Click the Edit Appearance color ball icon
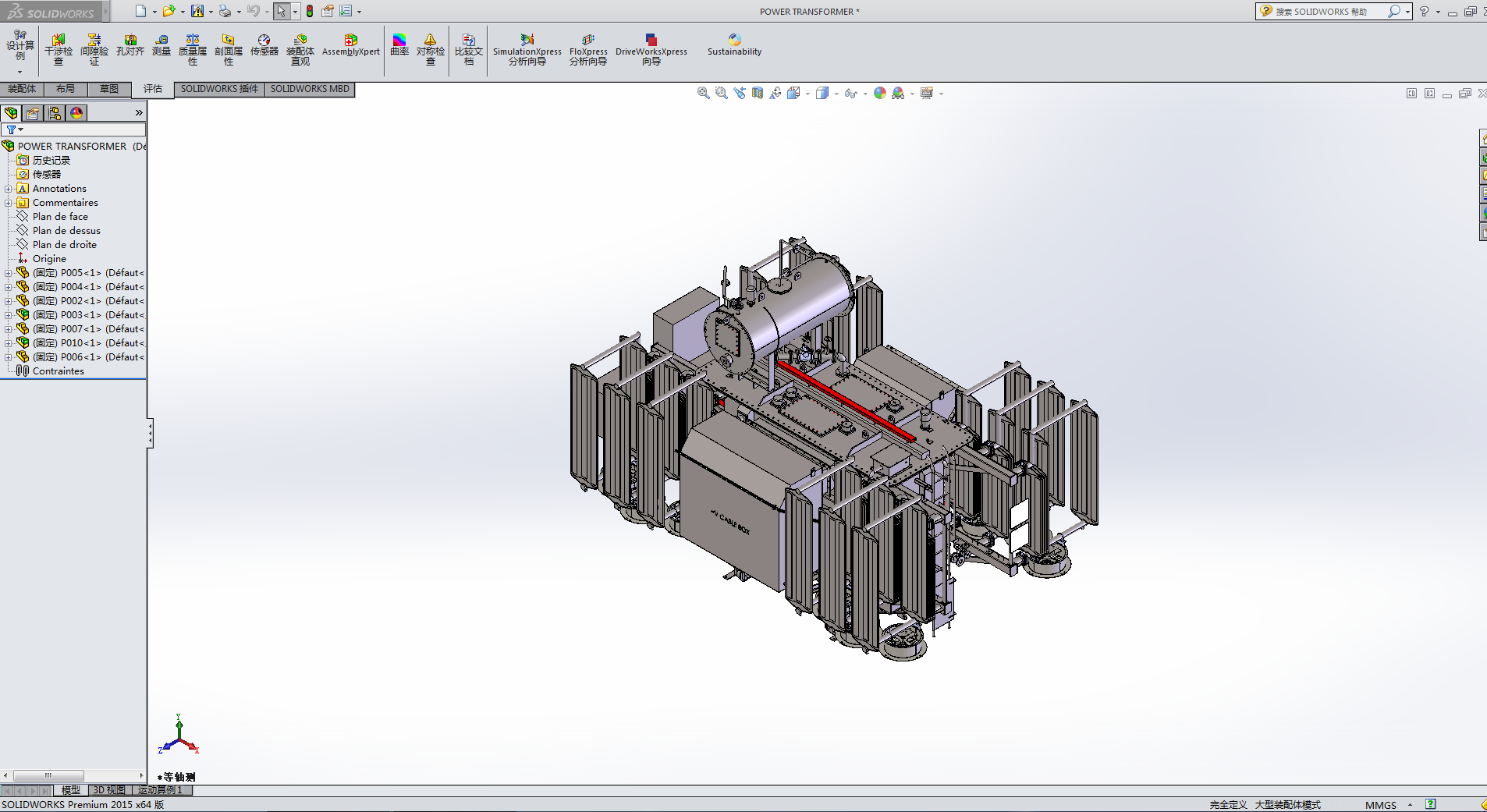1487x812 pixels. (x=880, y=93)
